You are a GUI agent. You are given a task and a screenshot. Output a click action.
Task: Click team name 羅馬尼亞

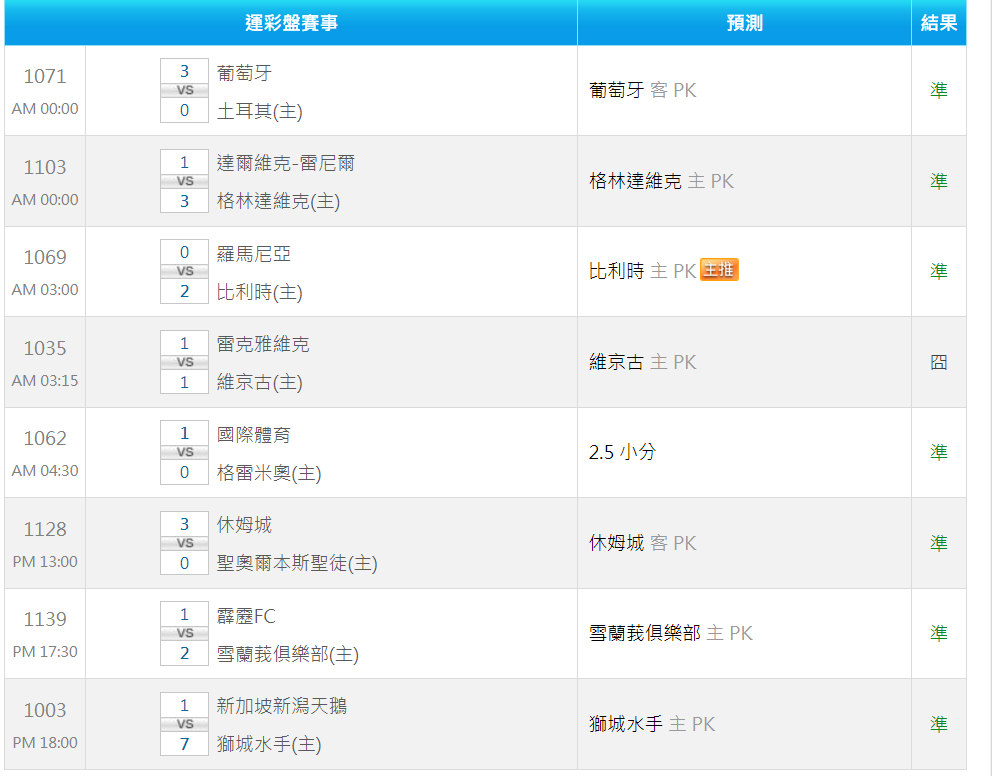254,254
